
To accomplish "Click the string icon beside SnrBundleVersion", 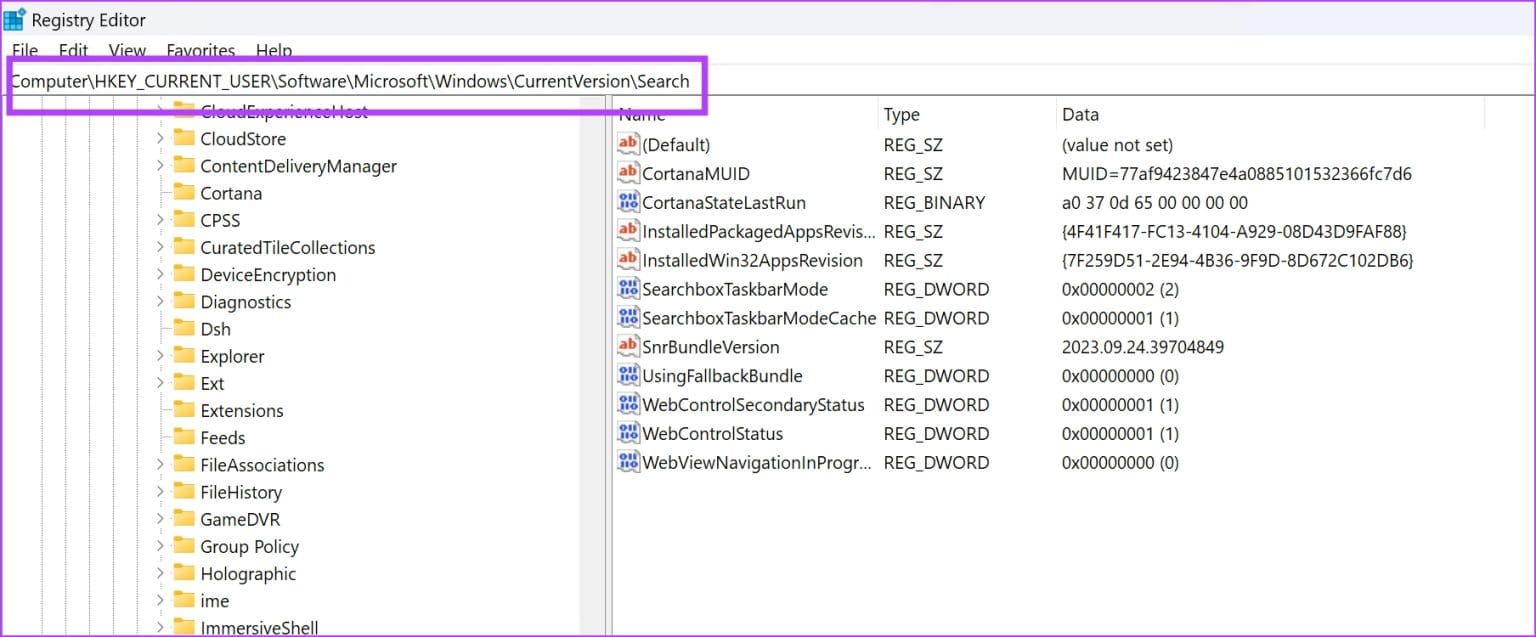I will 628,347.
